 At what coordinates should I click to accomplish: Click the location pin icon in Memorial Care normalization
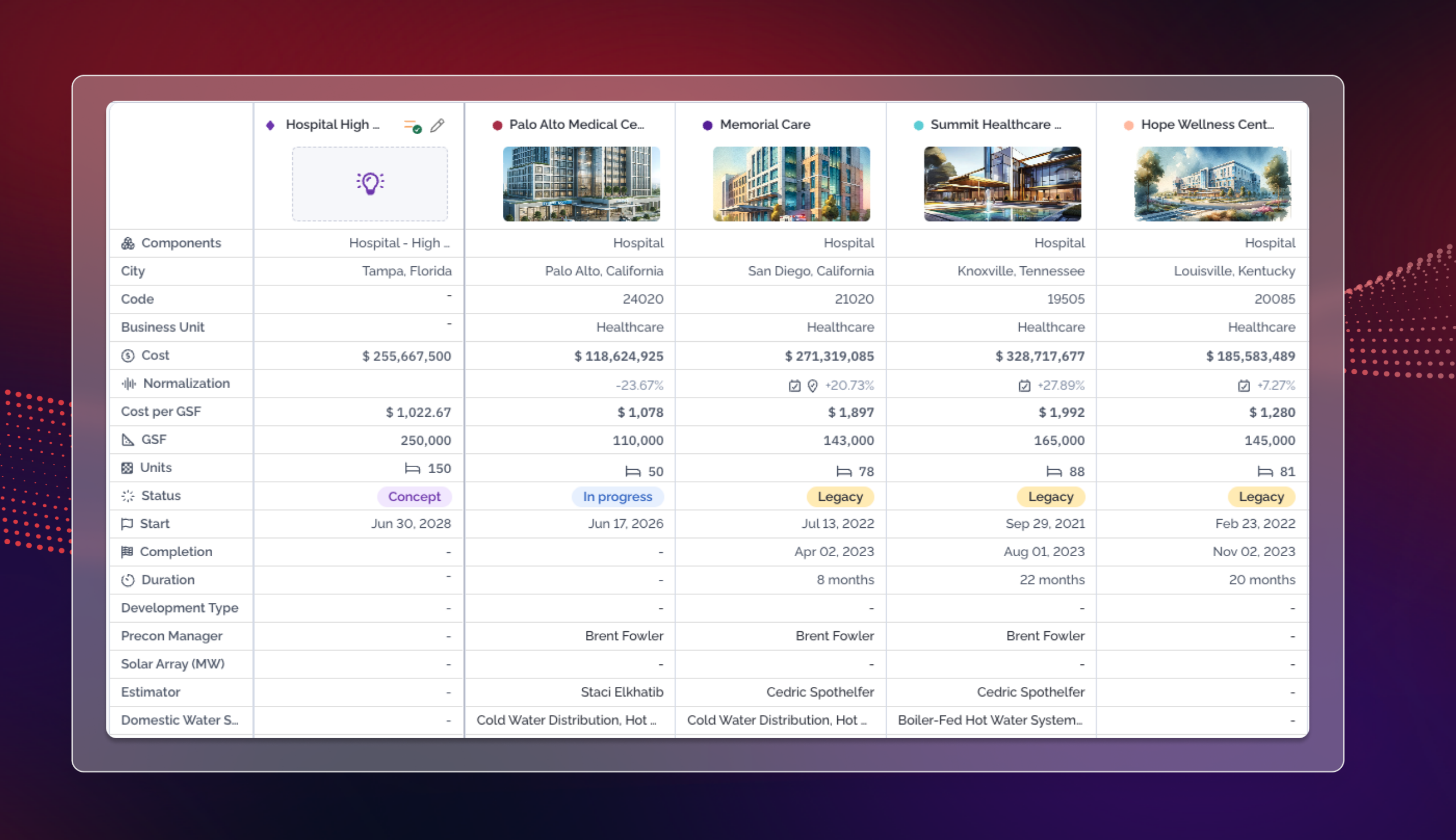click(x=812, y=386)
